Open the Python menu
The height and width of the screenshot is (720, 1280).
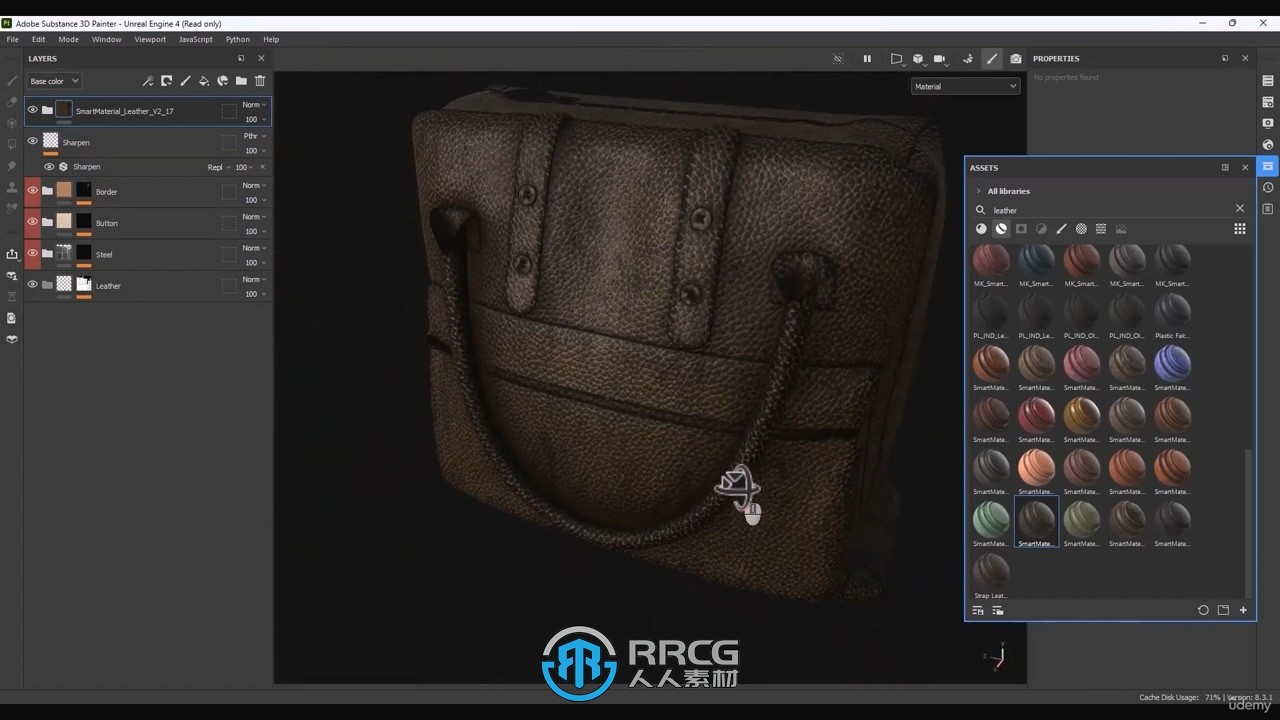[x=237, y=39]
